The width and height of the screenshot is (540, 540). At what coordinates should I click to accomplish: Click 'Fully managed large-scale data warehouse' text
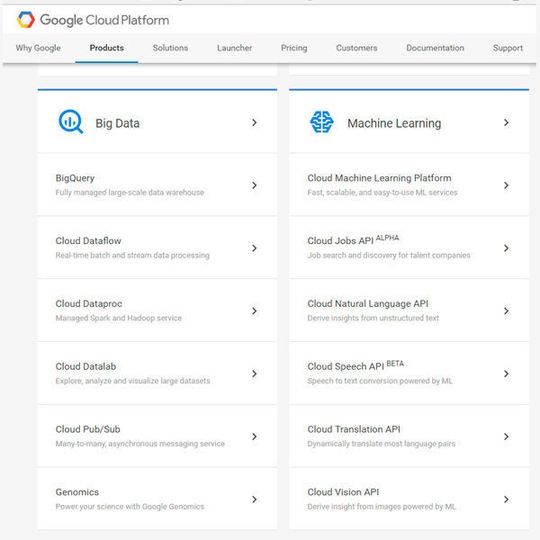(x=130, y=193)
